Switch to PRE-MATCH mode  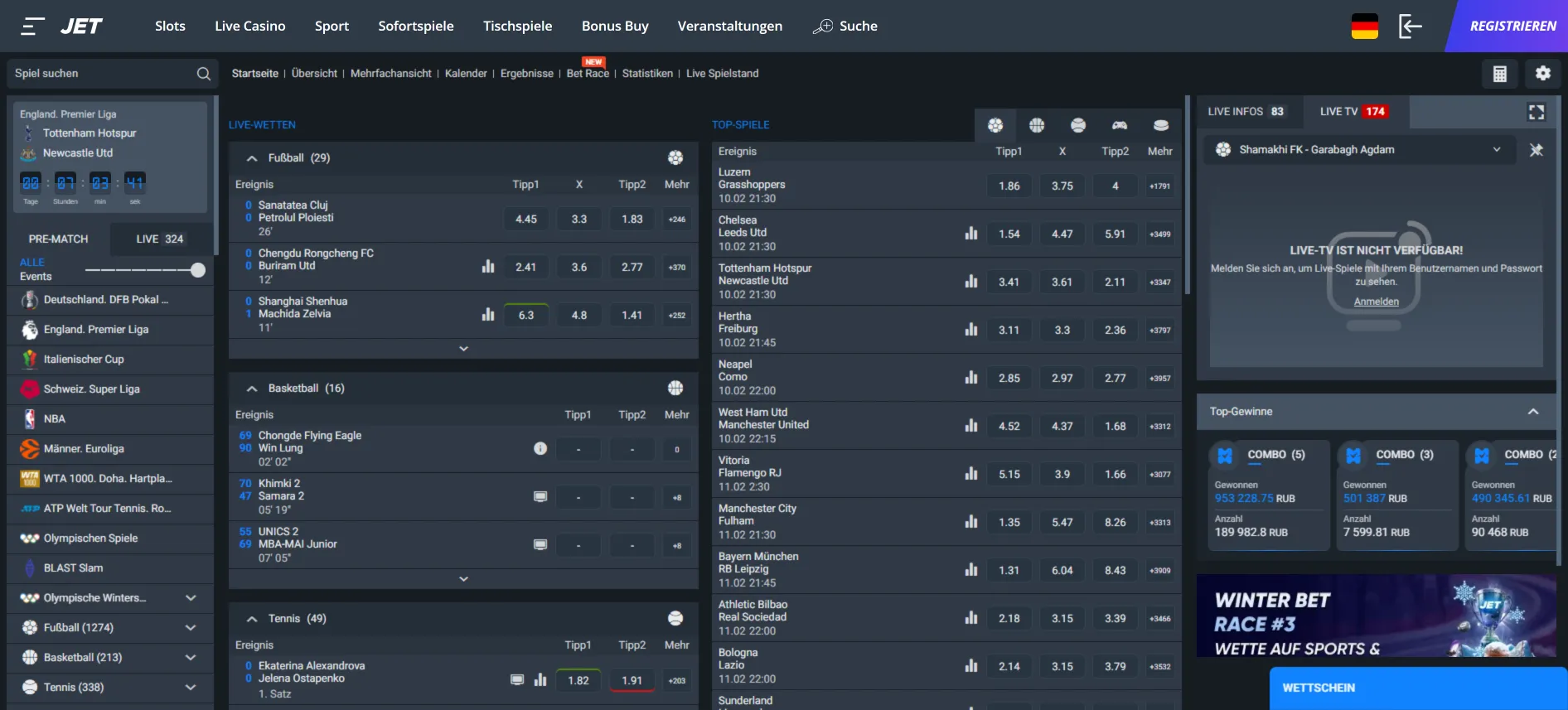point(58,239)
